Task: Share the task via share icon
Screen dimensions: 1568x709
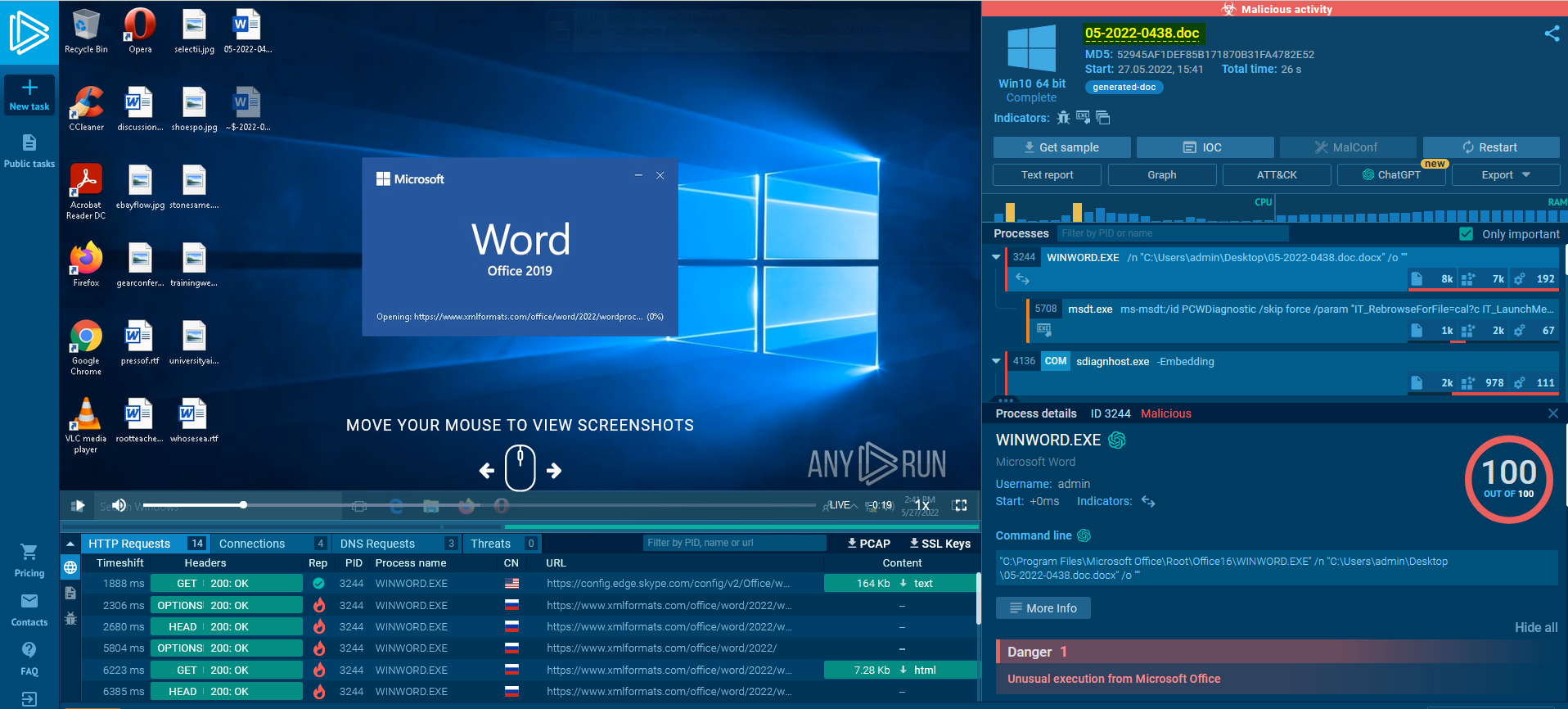Action: click(1552, 34)
